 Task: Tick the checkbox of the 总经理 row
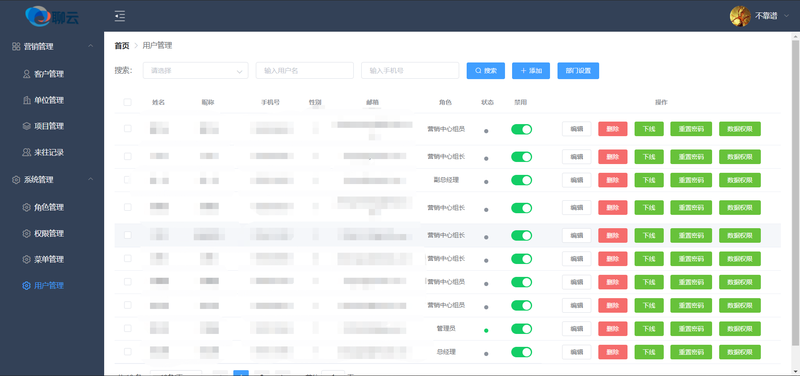pos(128,352)
